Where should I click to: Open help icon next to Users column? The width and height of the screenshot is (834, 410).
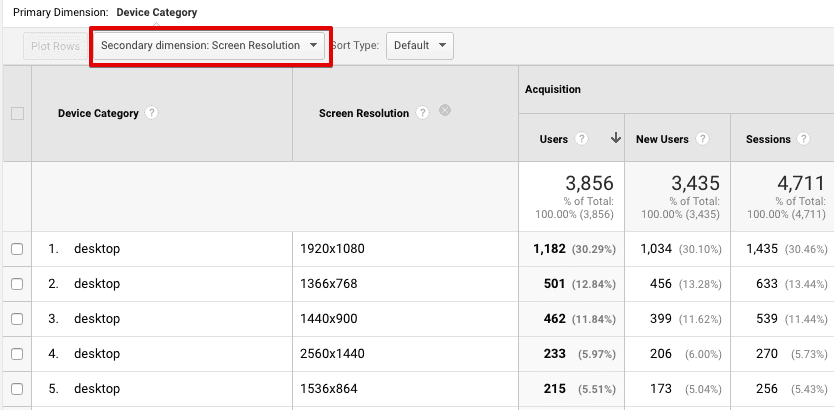pos(582,139)
